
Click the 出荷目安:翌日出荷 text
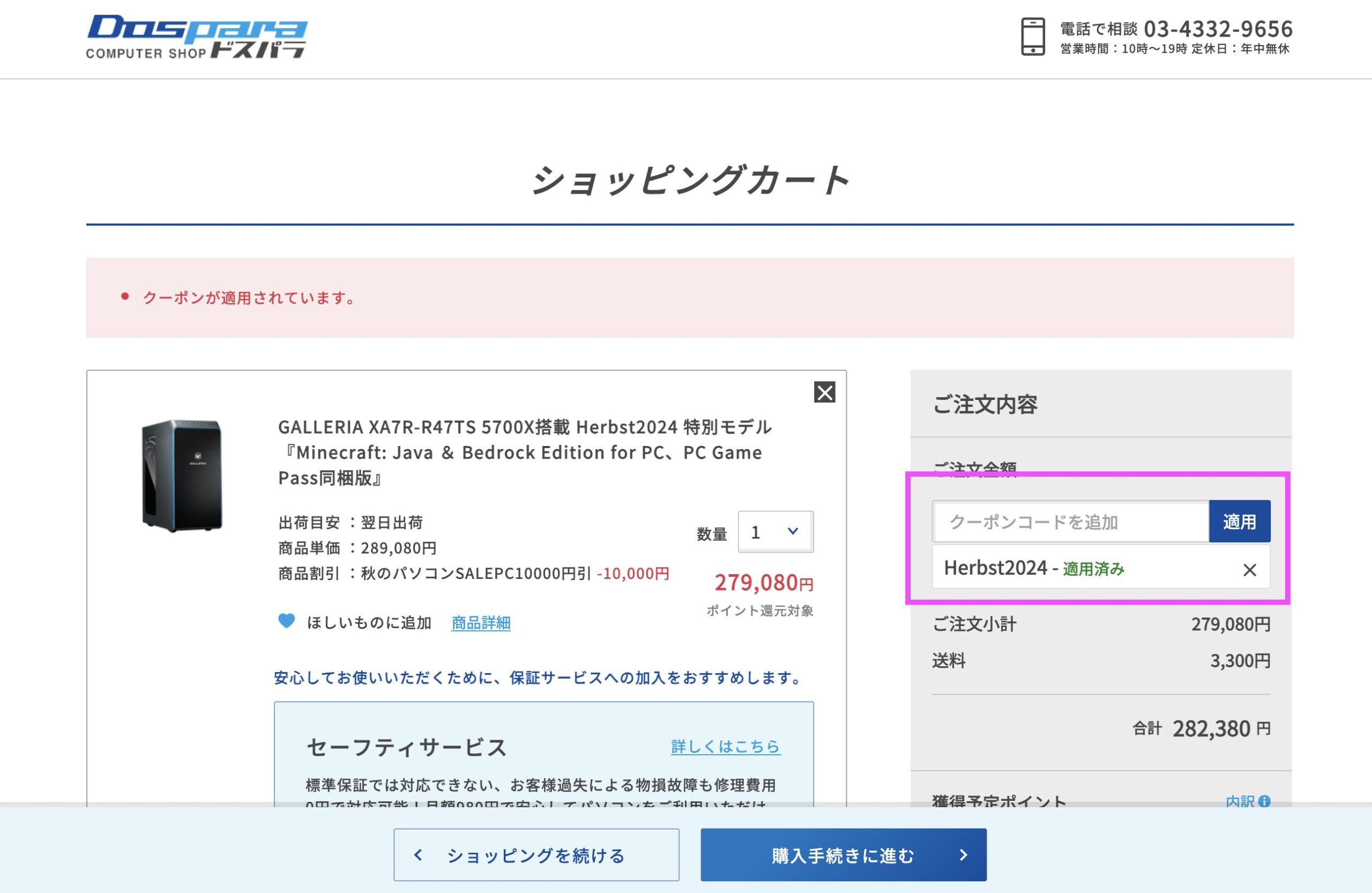pyautogui.click(x=351, y=523)
